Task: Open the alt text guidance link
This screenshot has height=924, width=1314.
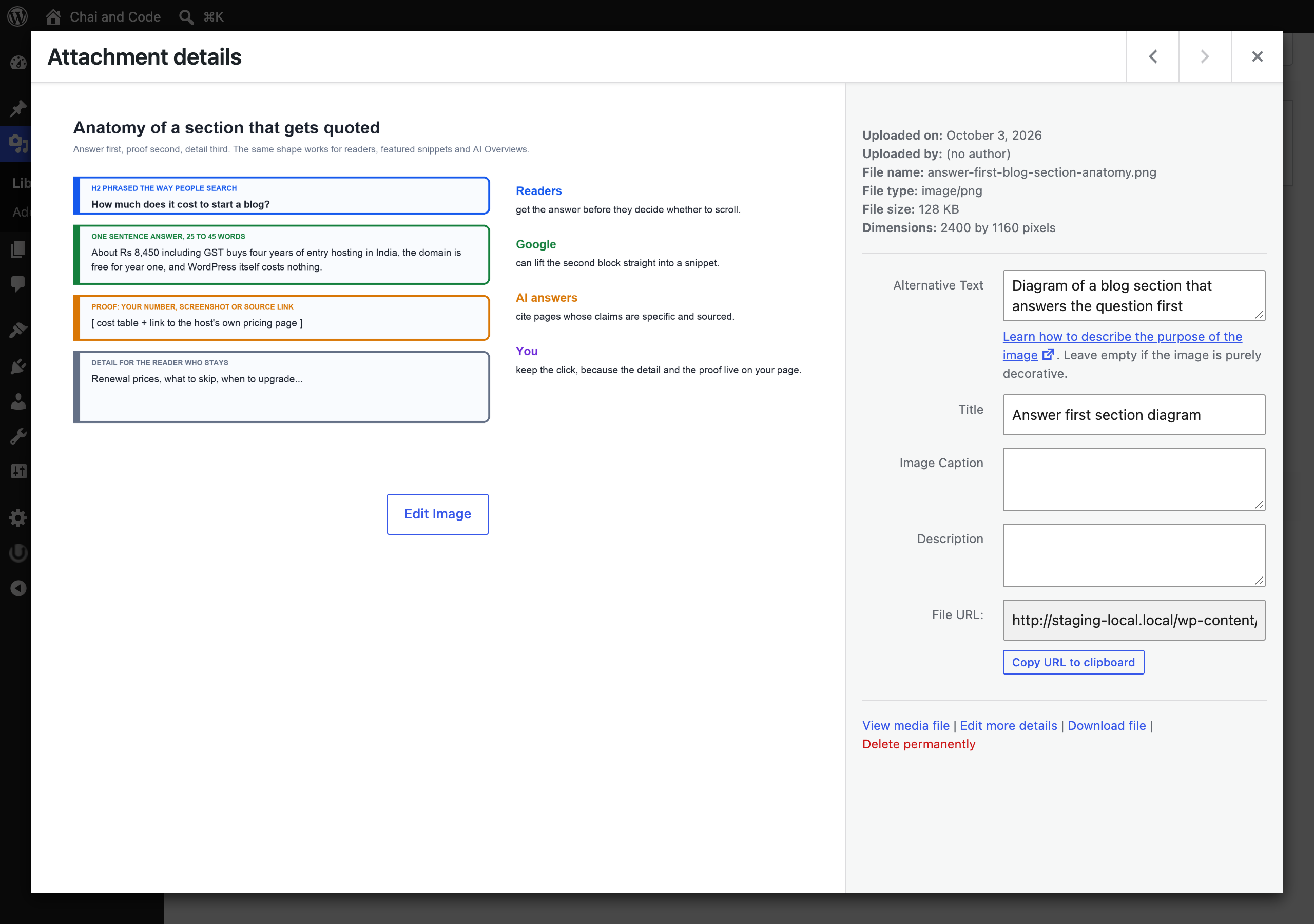Action: pos(1122,346)
